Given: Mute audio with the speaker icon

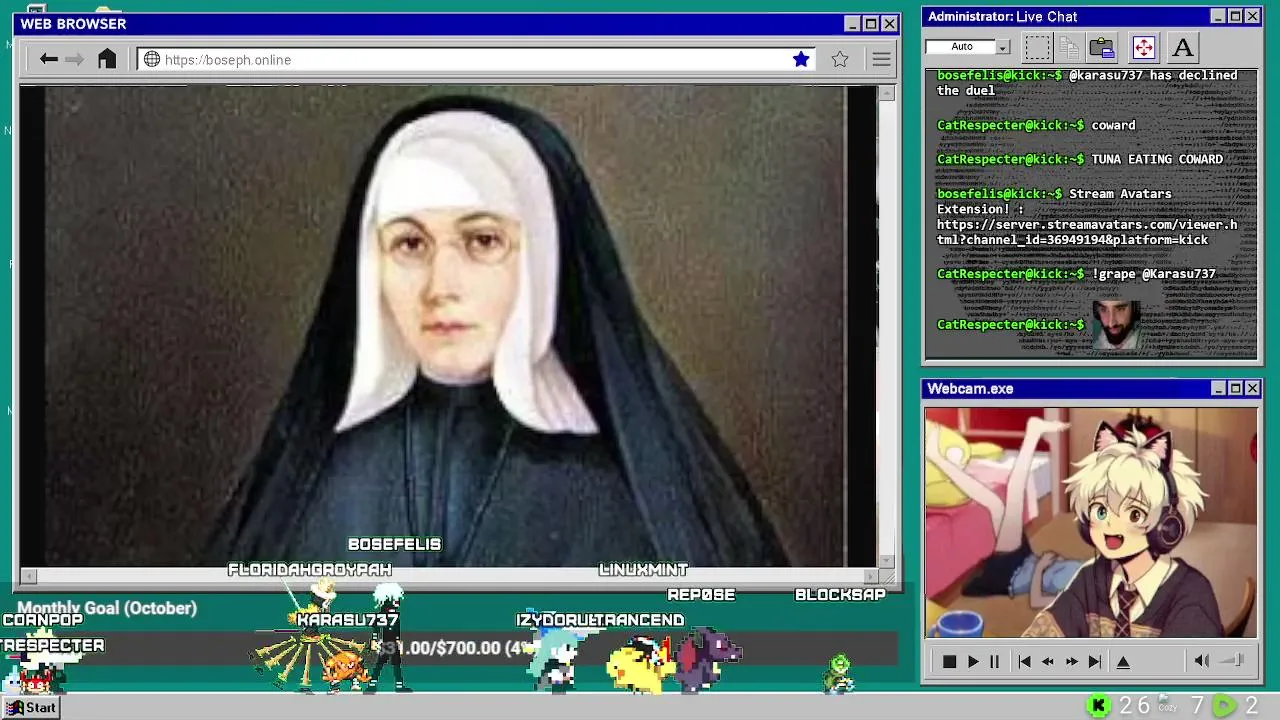Looking at the screenshot, I should (x=1201, y=660).
